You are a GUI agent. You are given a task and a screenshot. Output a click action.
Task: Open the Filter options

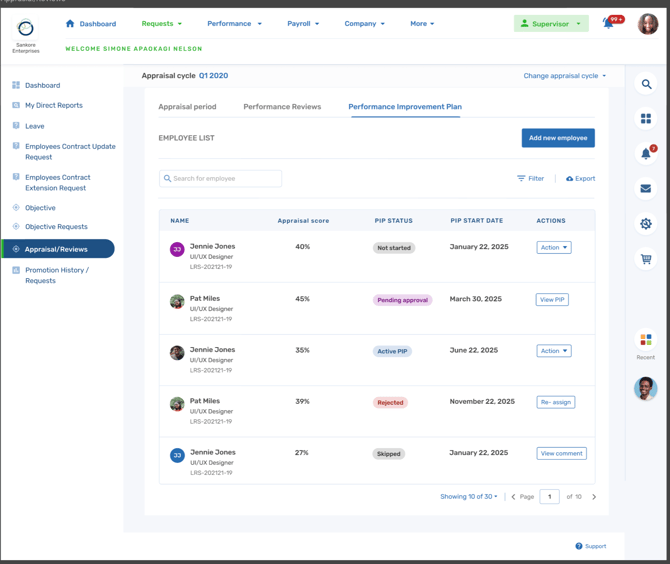(x=530, y=179)
